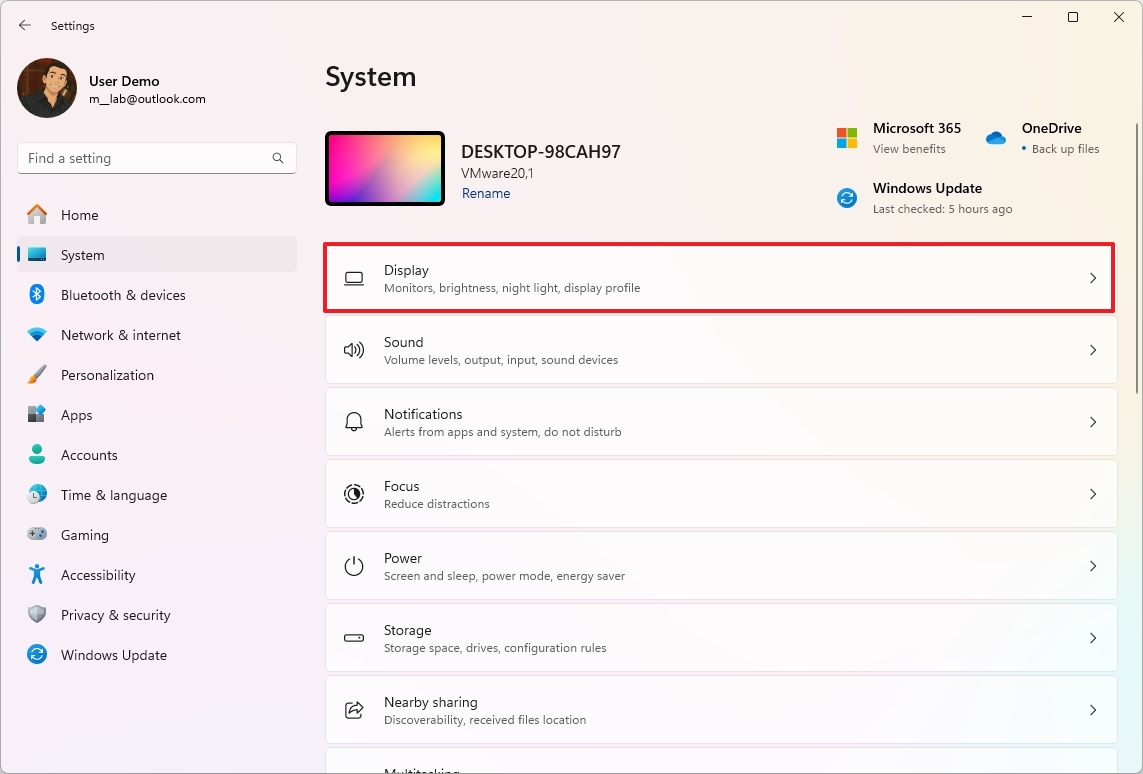Click the Apps icon in the sidebar
This screenshot has height=774, width=1143.
37,415
